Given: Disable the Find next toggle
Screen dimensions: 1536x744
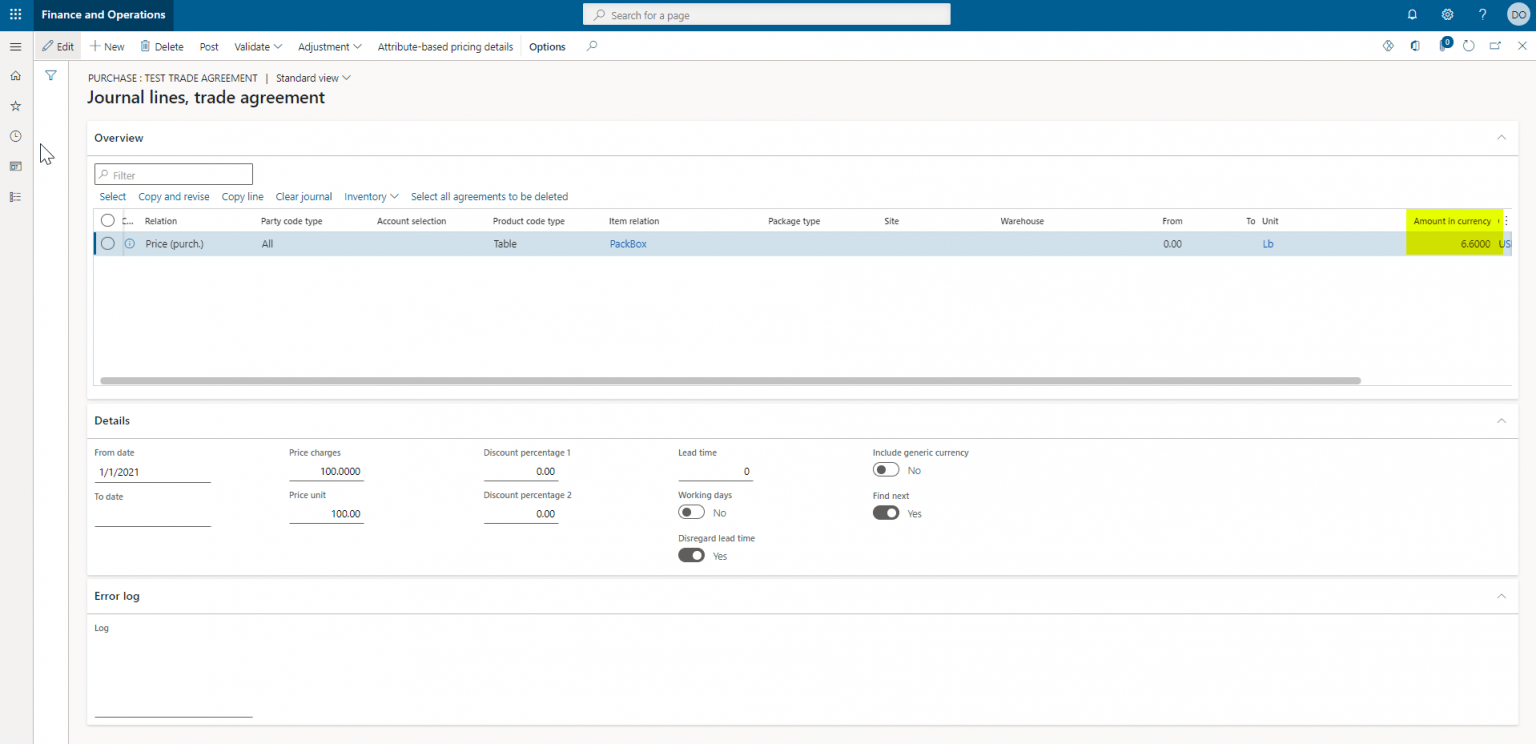Looking at the screenshot, I should [886, 512].
